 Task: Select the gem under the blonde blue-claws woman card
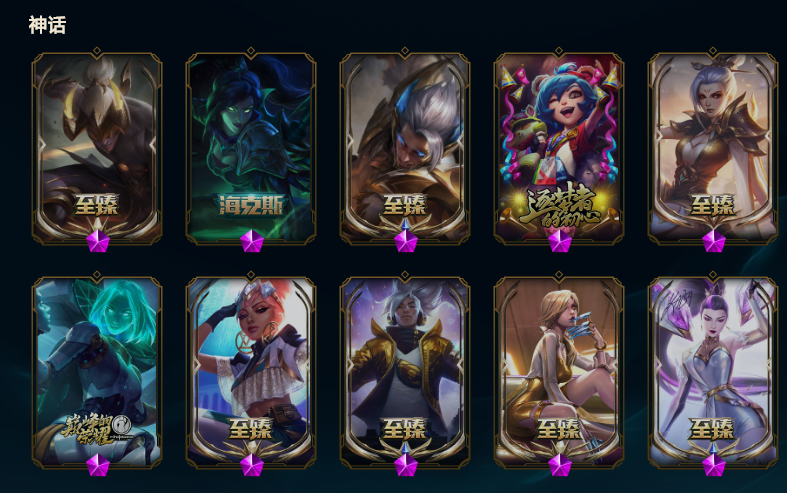click(x=560, y=465)
